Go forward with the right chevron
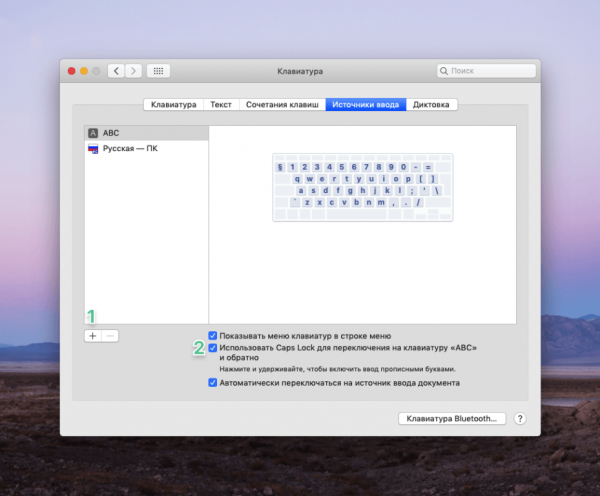Viewport: 600px width, 496px height. [x=134, y=71]
